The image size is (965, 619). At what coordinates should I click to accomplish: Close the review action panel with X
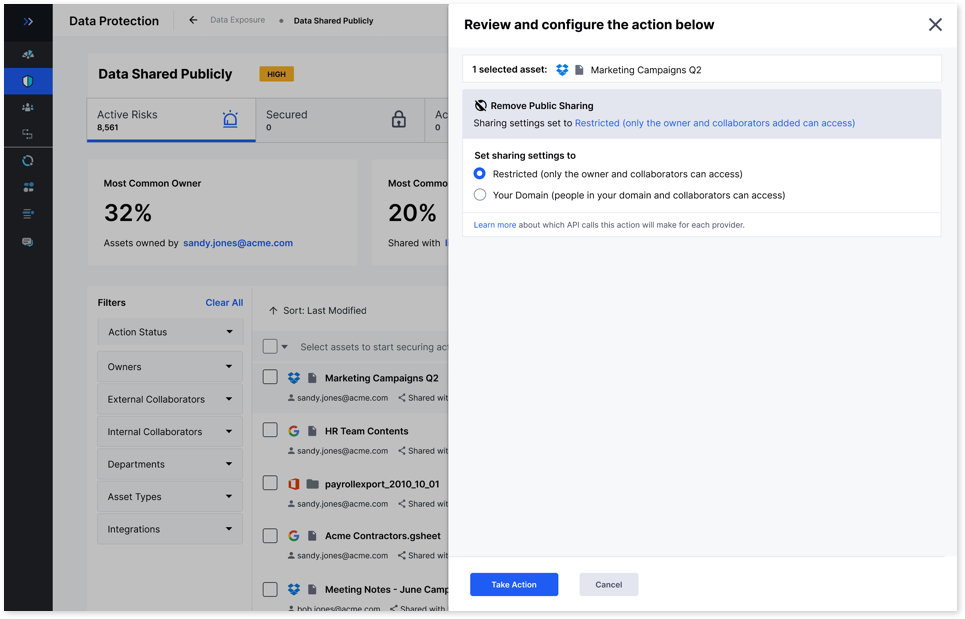(935, 24)
